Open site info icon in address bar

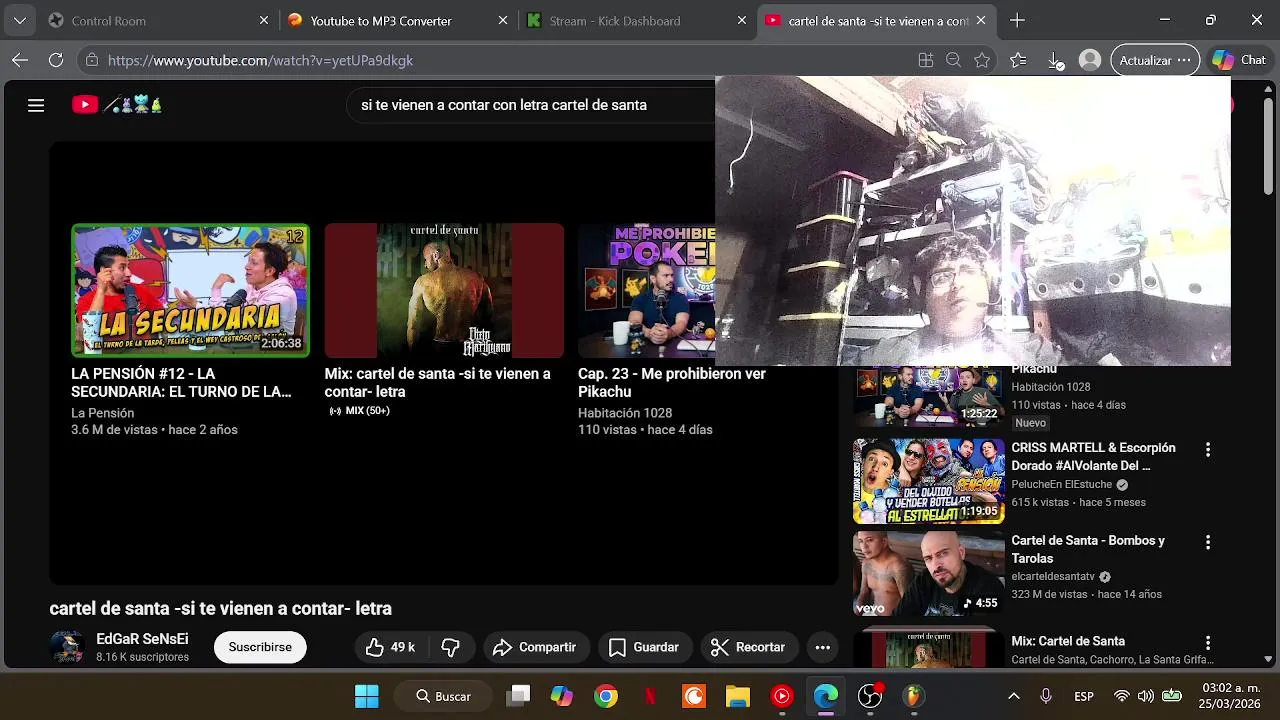[x=92, y=60]
